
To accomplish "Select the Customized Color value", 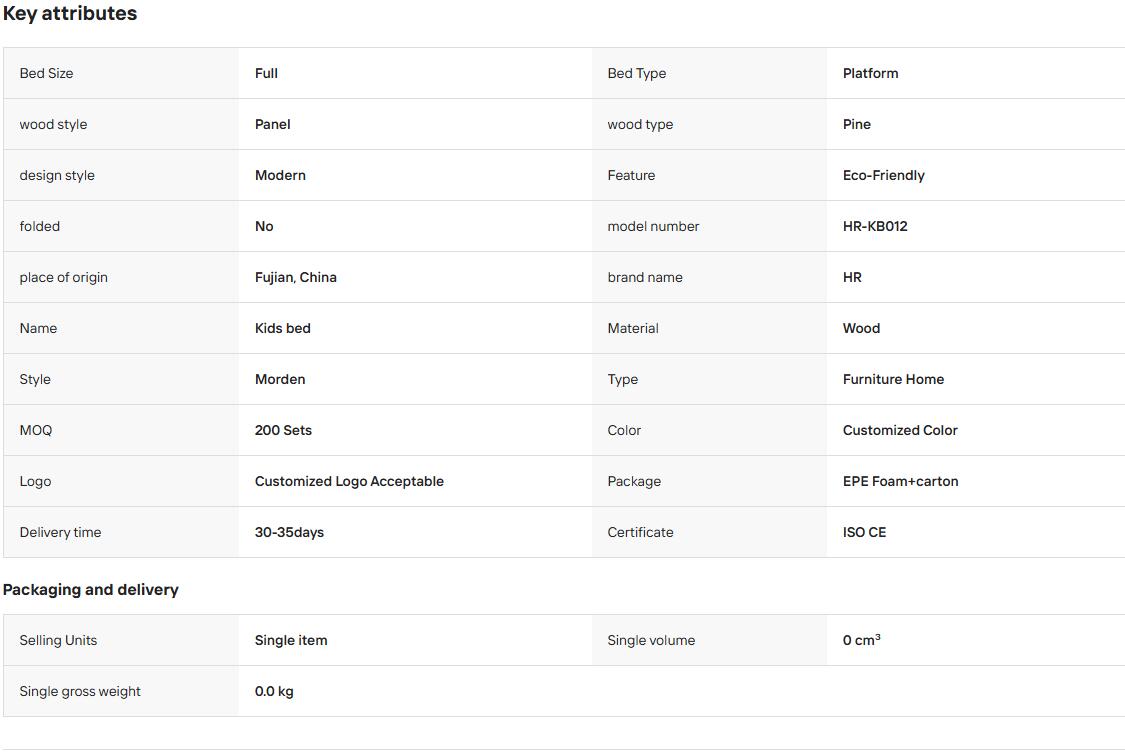I will pos(900,430).
